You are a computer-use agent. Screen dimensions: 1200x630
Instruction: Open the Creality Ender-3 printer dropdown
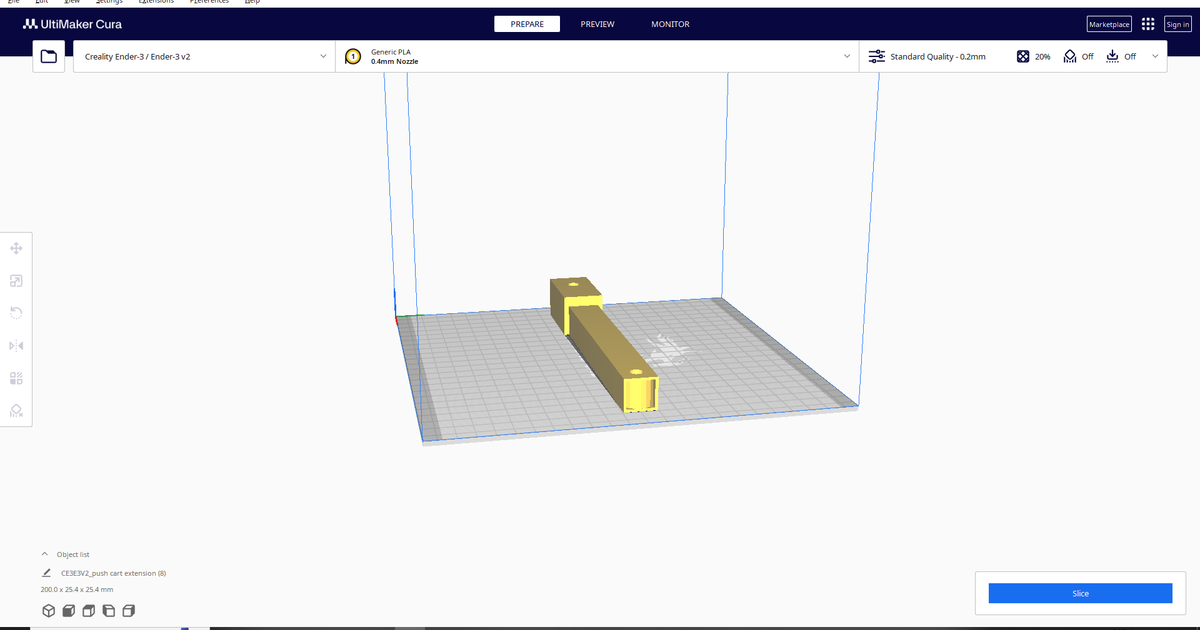pos(204,57)
